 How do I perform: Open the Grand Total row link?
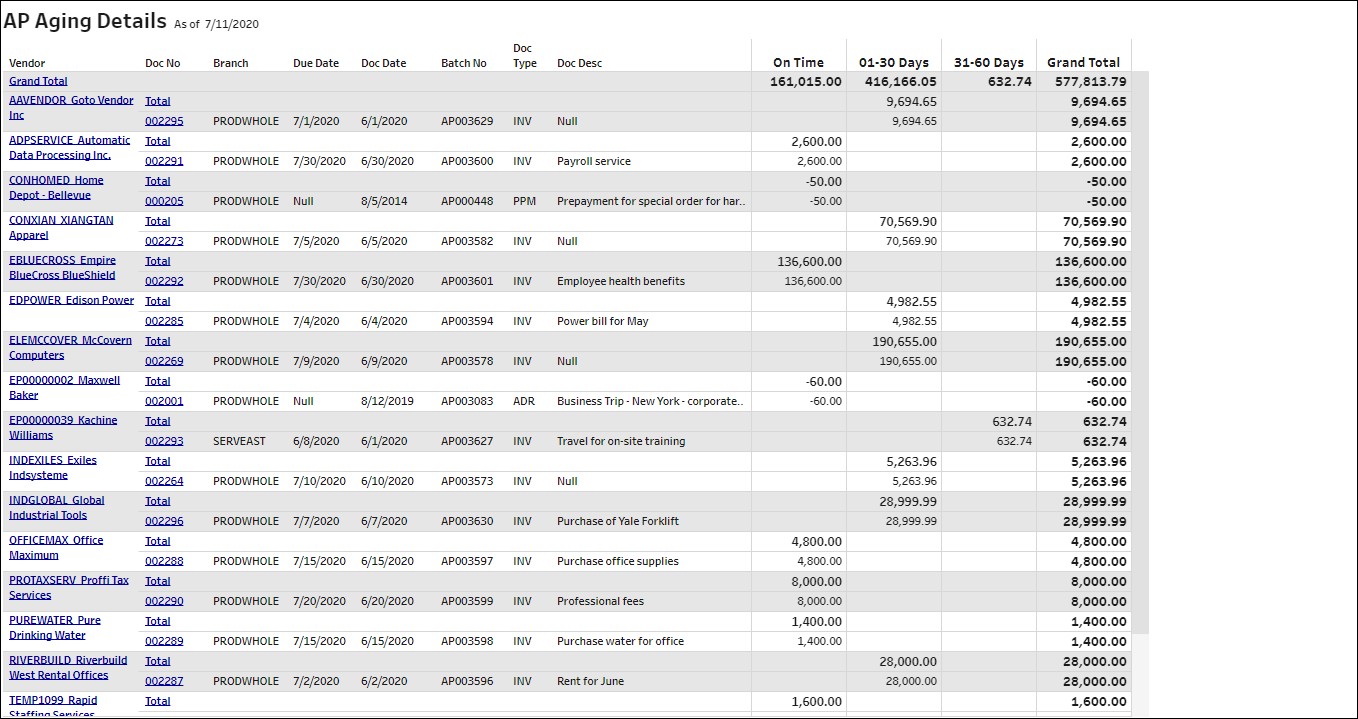coord(38,81)
